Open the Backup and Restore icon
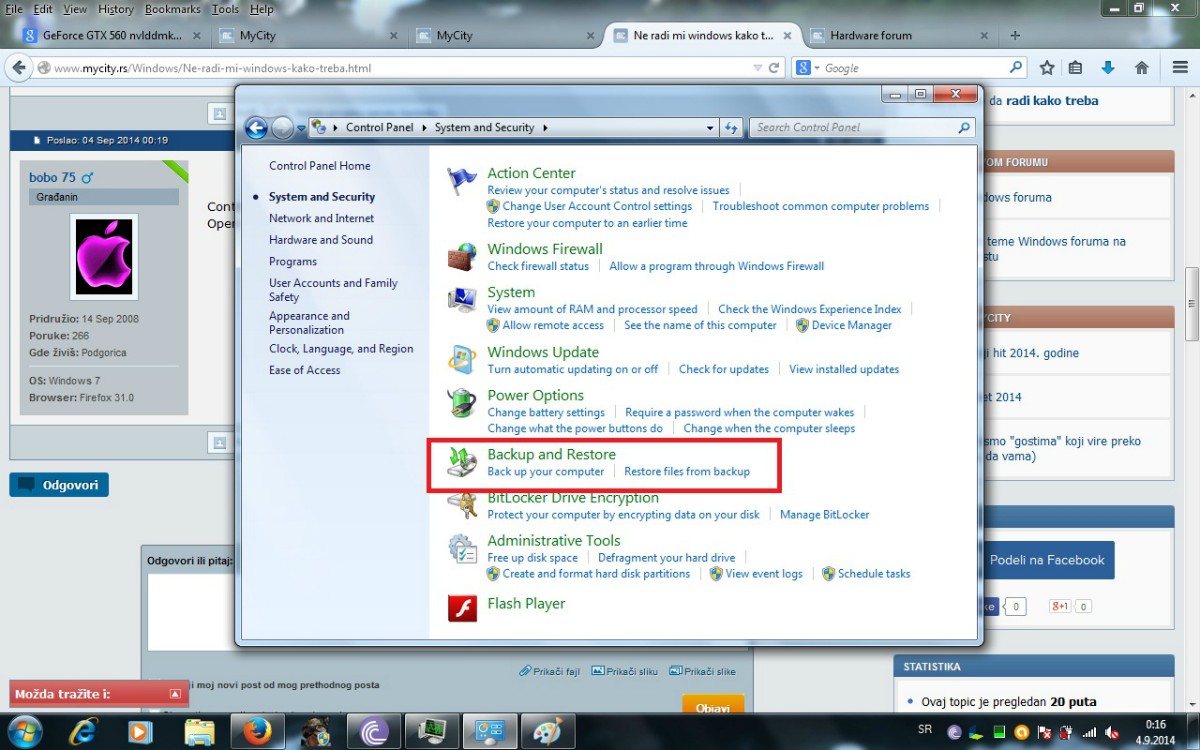This screenshot has height=750, width=1200. pyautogui.click(x=462, y=462)
